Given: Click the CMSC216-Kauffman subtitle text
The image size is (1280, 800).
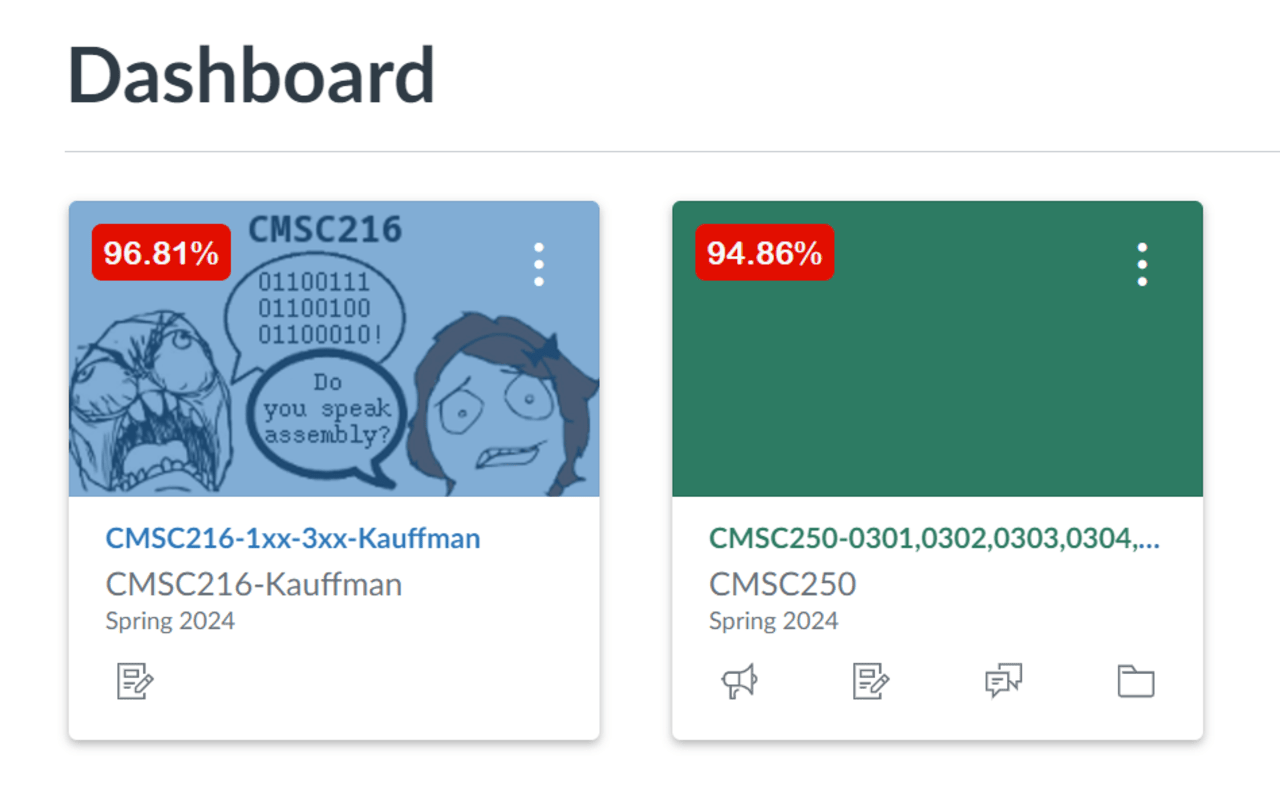Looking at the screenshot, I should coord(253,584).
